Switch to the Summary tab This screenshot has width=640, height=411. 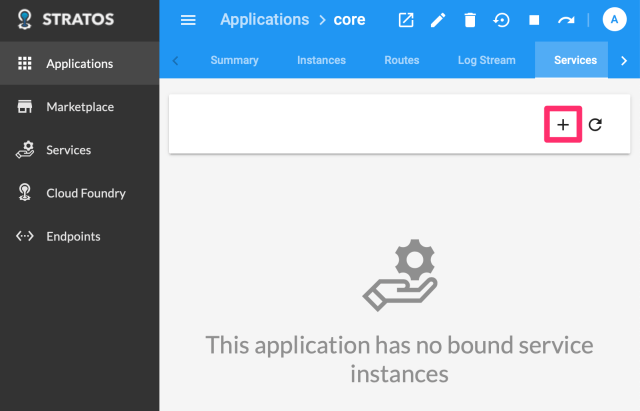pyautogui.click(x=234, y=60)
